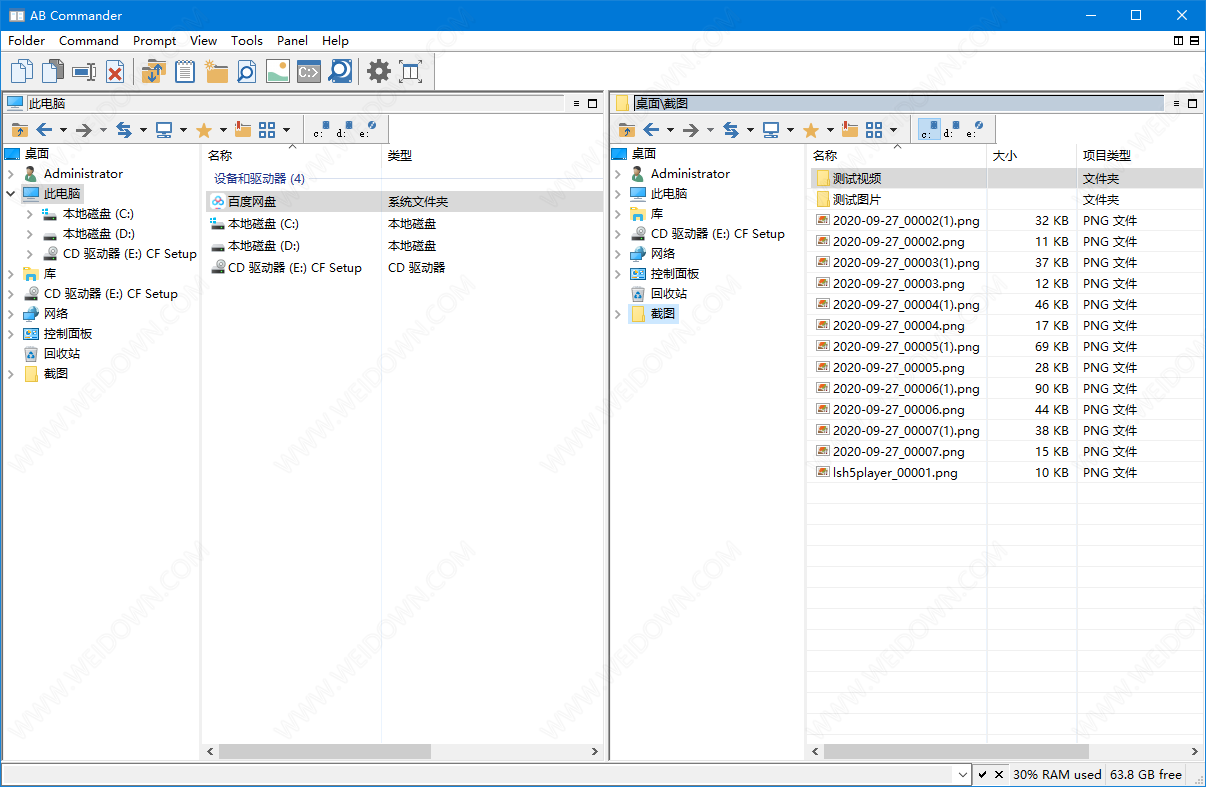Select drive c: toggle in right panel
The height and width of the screenshot is (787, 1206).
(930, 130)
